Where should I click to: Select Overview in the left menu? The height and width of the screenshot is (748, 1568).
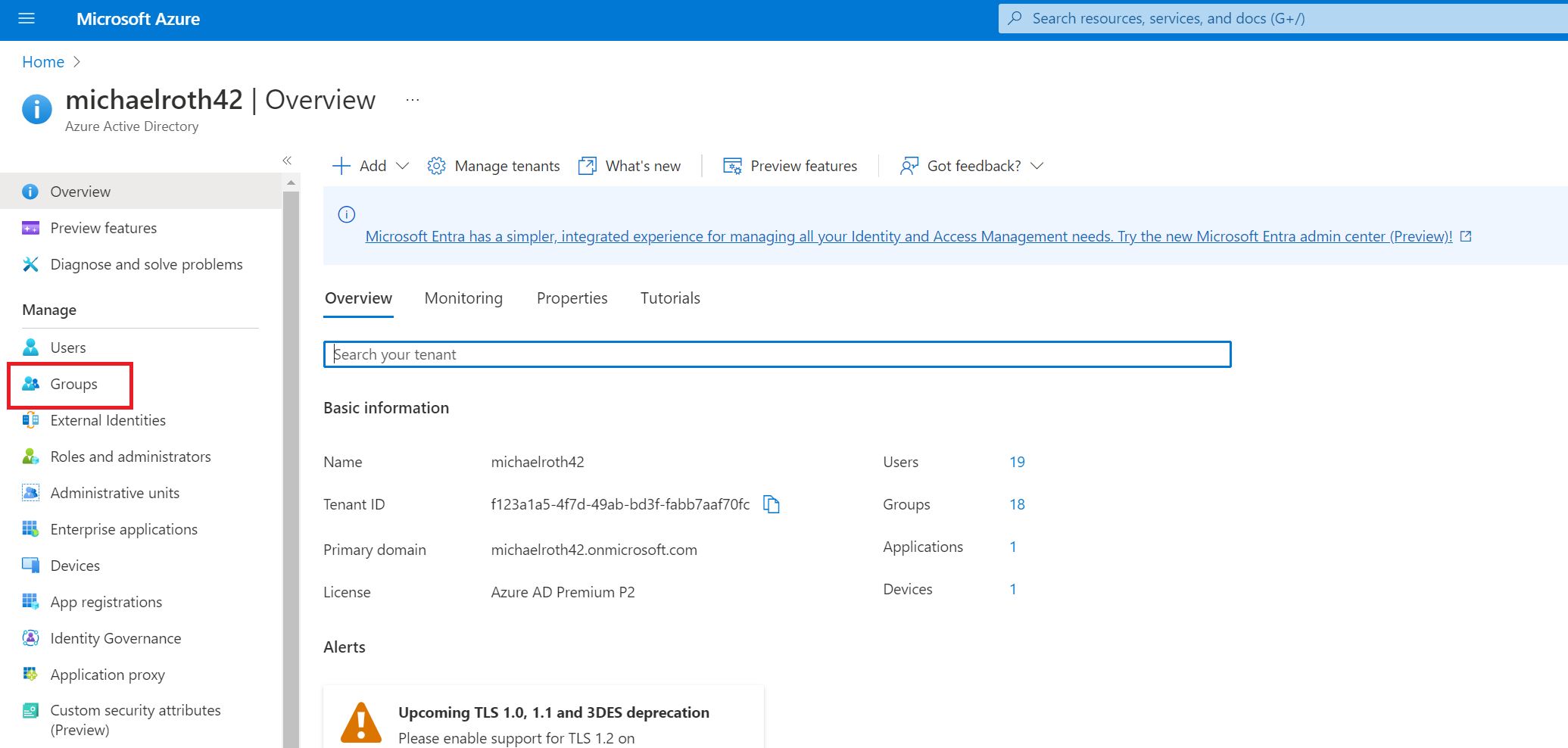point(141,192)
